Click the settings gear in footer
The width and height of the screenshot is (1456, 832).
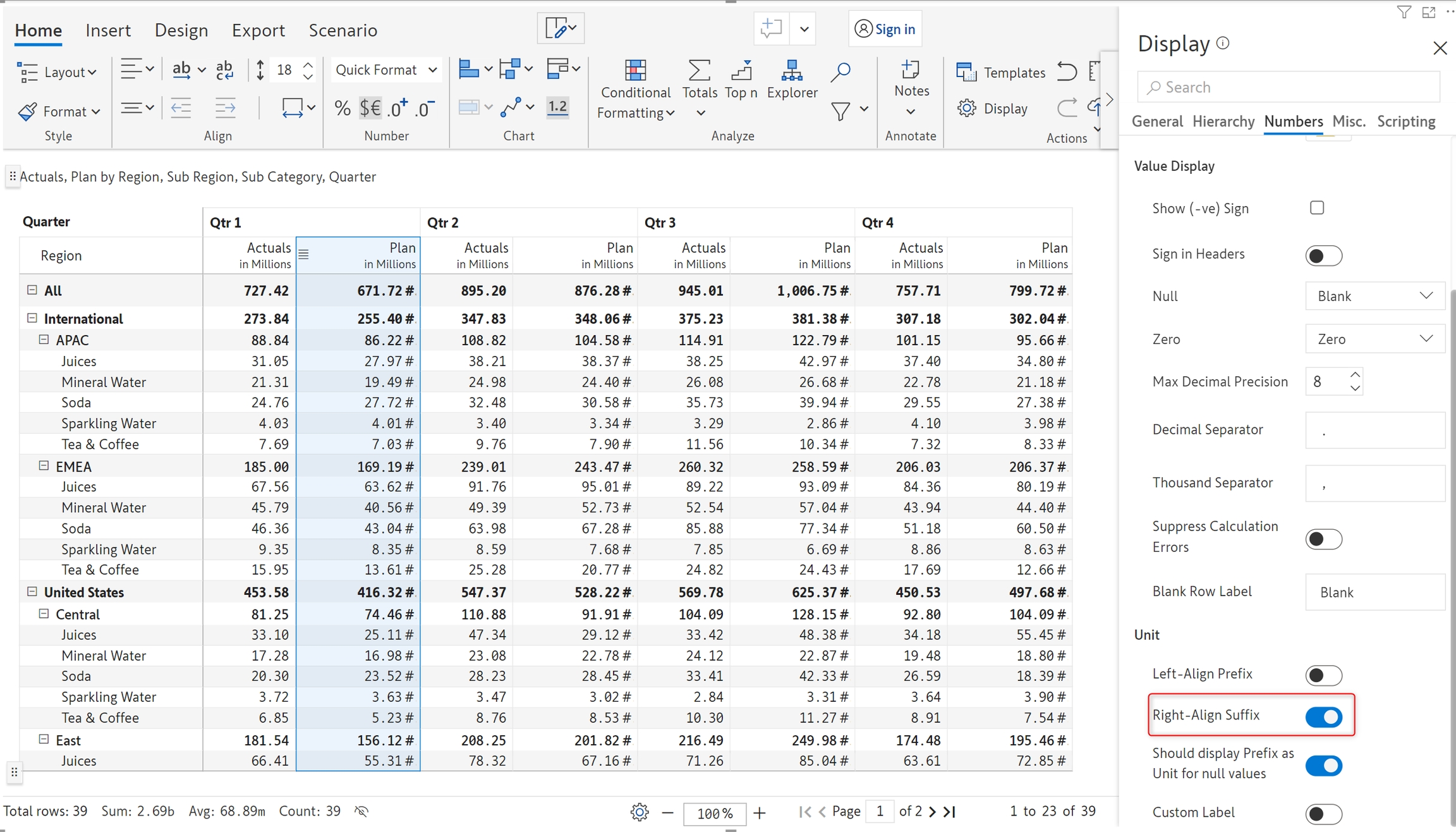pyautogui.click(x=639, y=812)
